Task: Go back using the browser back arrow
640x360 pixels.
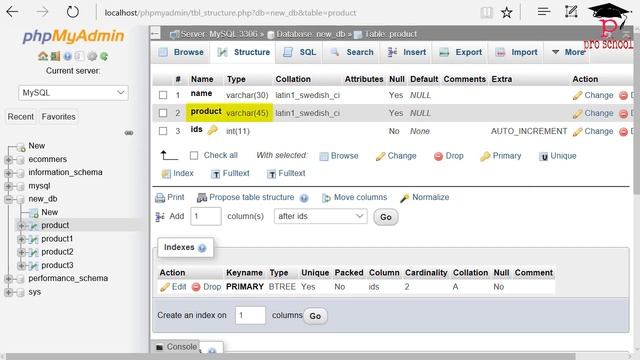Action: point(12,12)
